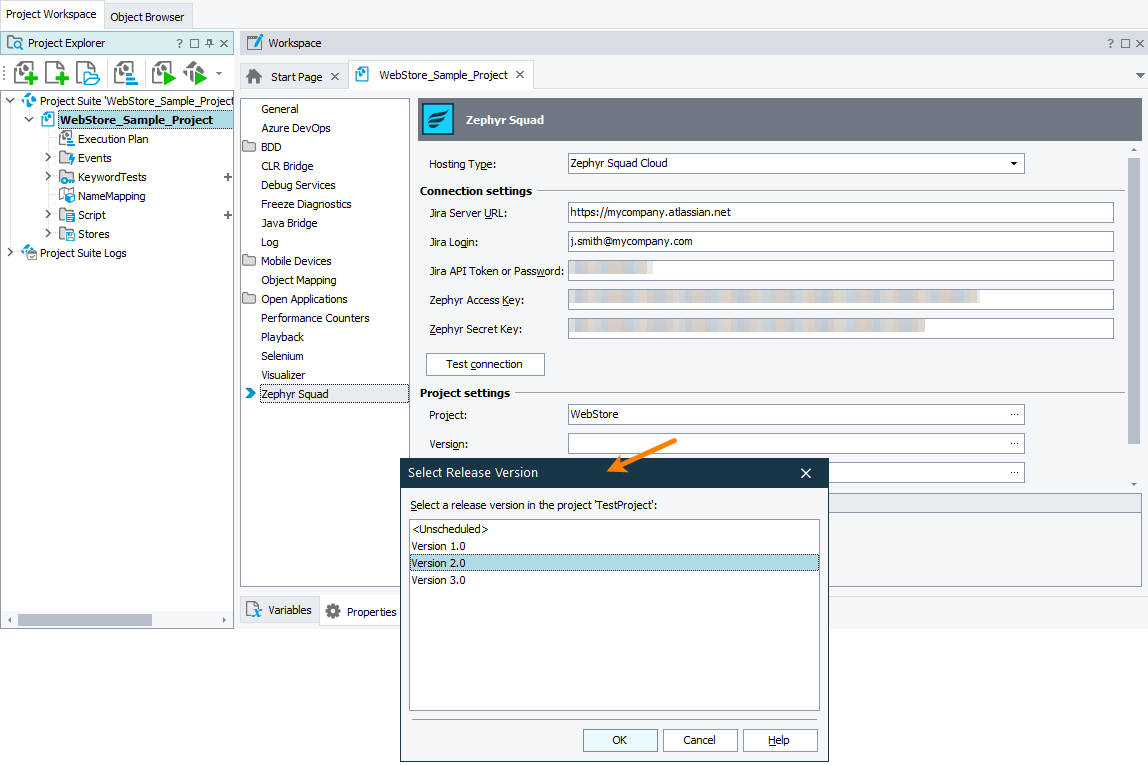The height and width of the screenshot is (765, 1148).
Task: Select the Add New Item to Project icon
Action: click(x=25, y=72)
